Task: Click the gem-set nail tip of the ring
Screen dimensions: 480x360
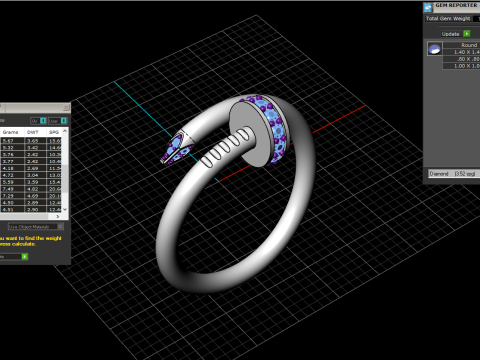Action: coord(176,149)
